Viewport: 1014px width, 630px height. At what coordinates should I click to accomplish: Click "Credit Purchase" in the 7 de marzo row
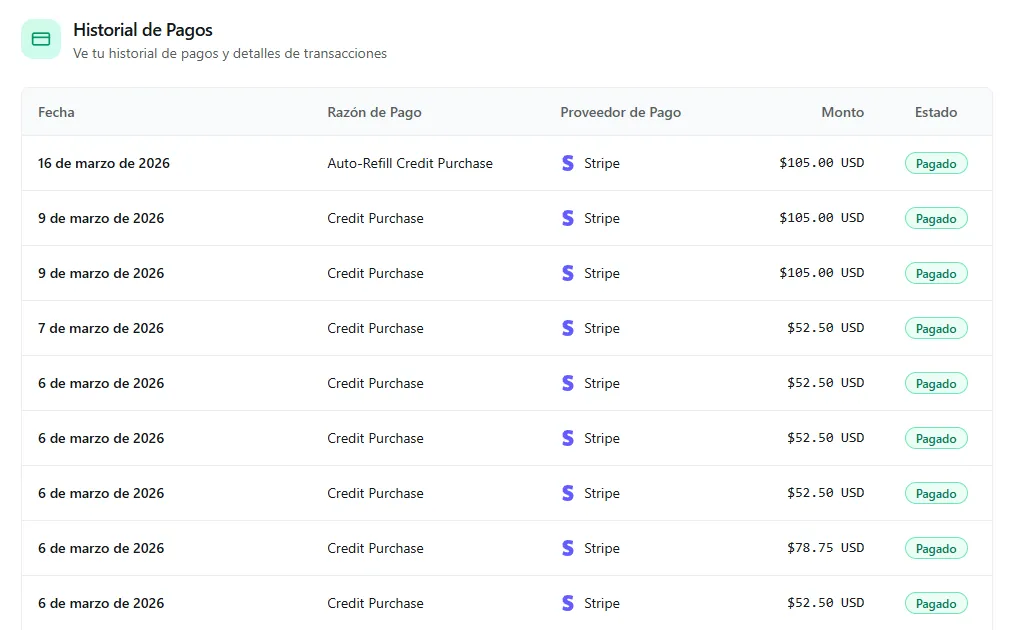(x=375, y=328)
